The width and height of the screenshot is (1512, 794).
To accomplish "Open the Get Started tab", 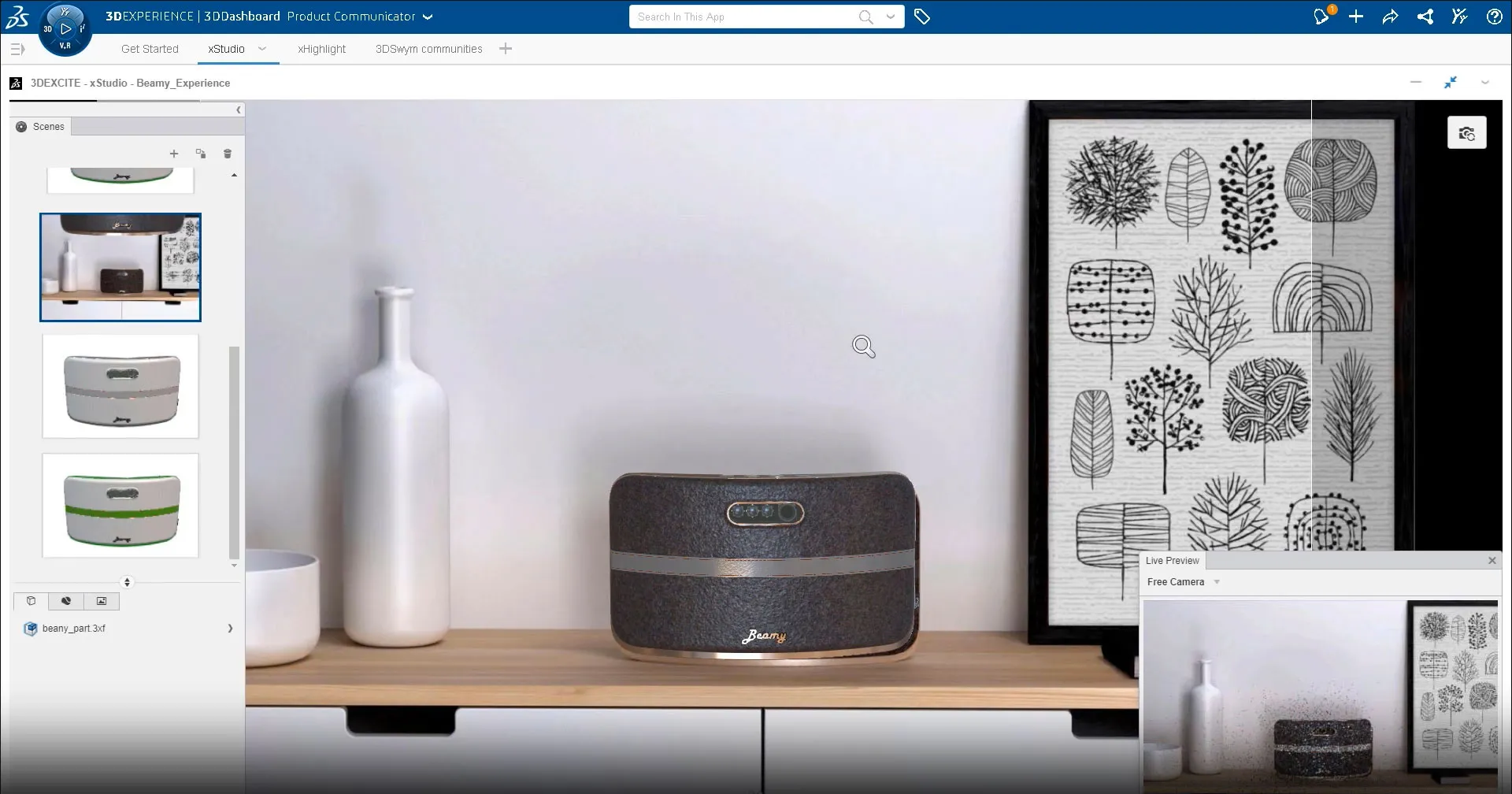I will tap(150, 49).
